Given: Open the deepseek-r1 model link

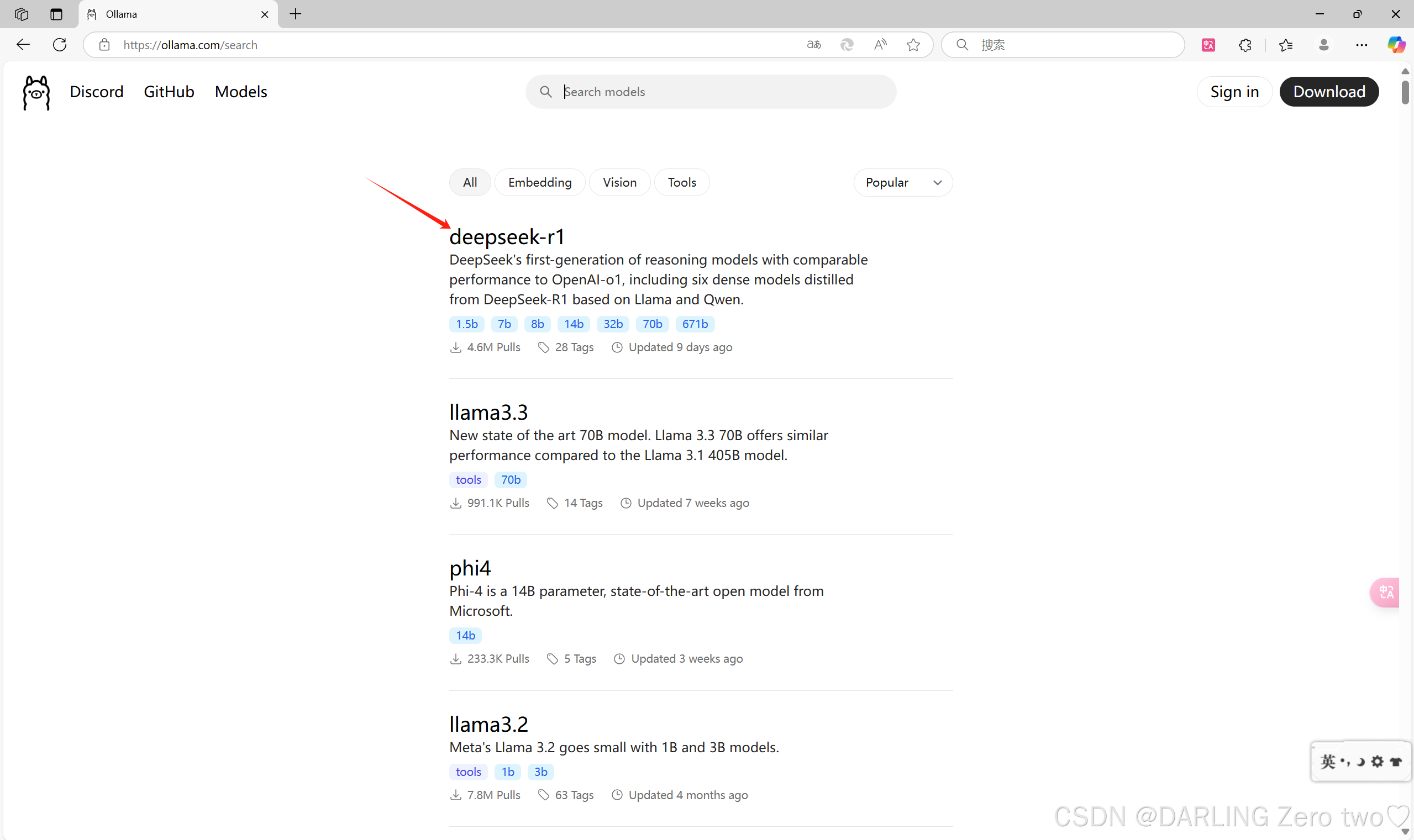Looking at the screenshot, I should [x=507, y=236].
